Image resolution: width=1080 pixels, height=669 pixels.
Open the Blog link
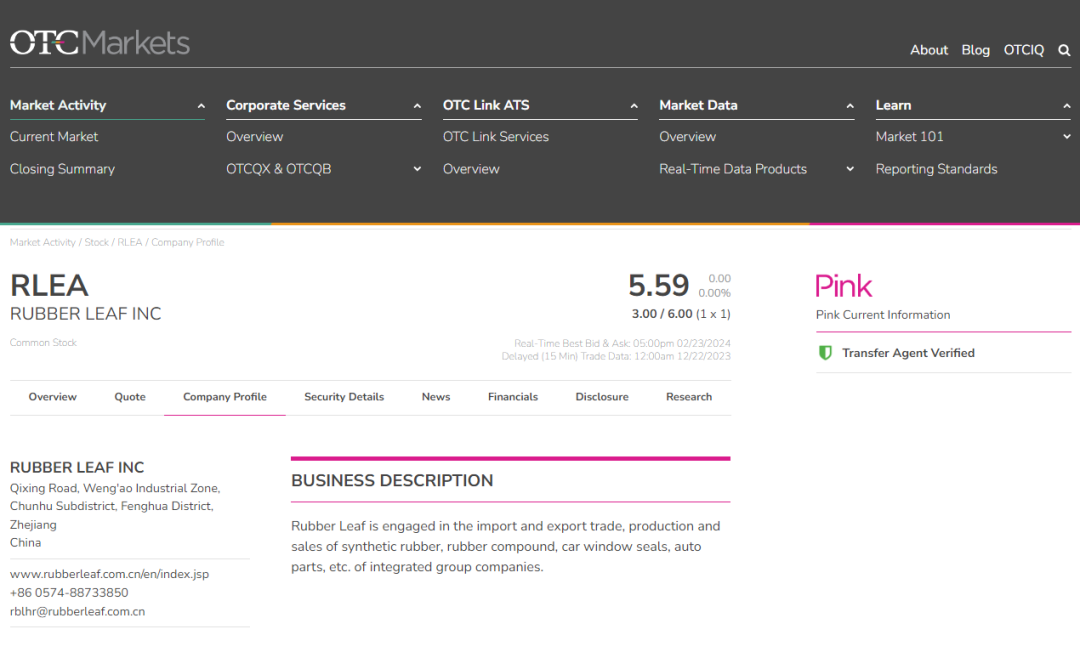tap(975, 50)
